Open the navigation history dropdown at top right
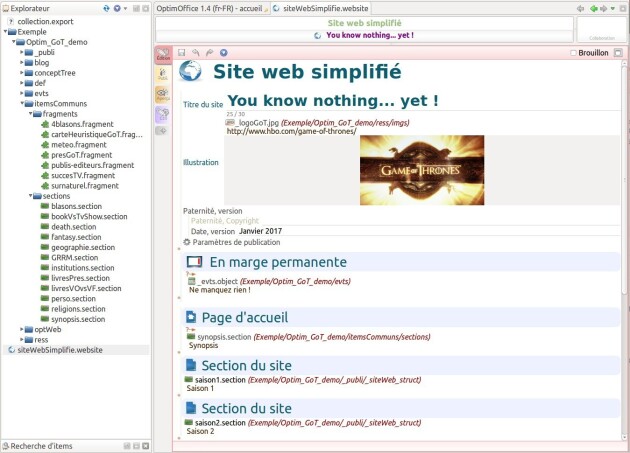The height and width of the screenshot is (453, 630). (x=613, y=8)
